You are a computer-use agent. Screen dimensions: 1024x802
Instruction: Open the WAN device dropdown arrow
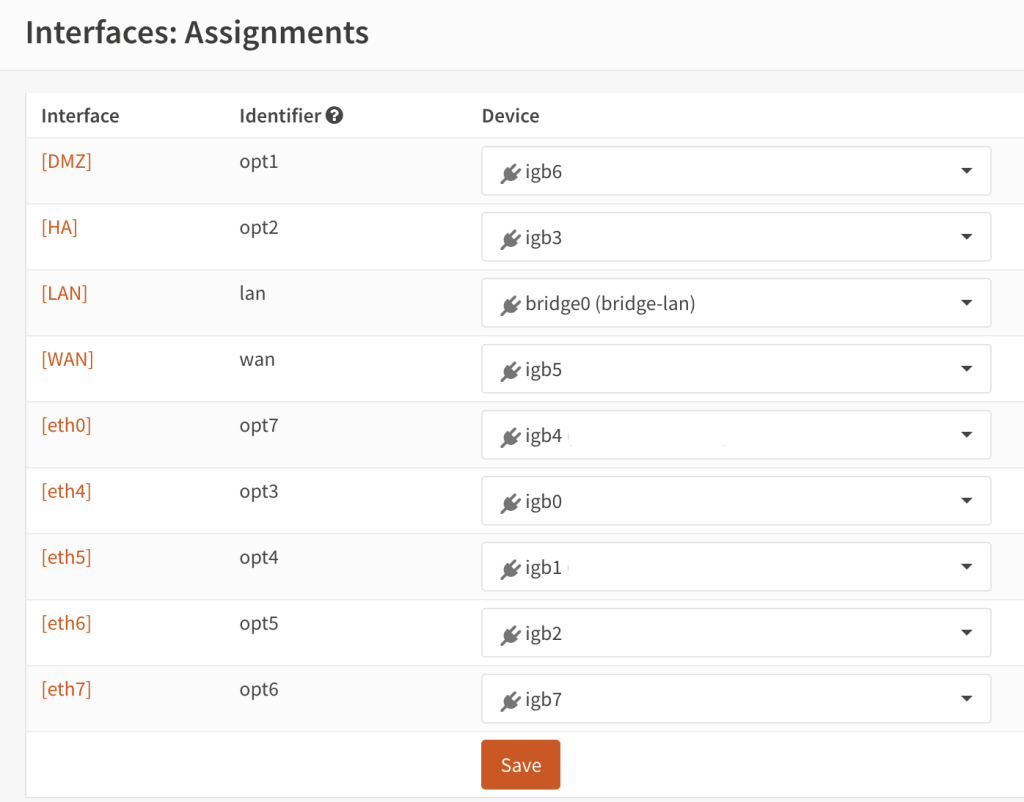pyautogui.click(x=967, y=369)
